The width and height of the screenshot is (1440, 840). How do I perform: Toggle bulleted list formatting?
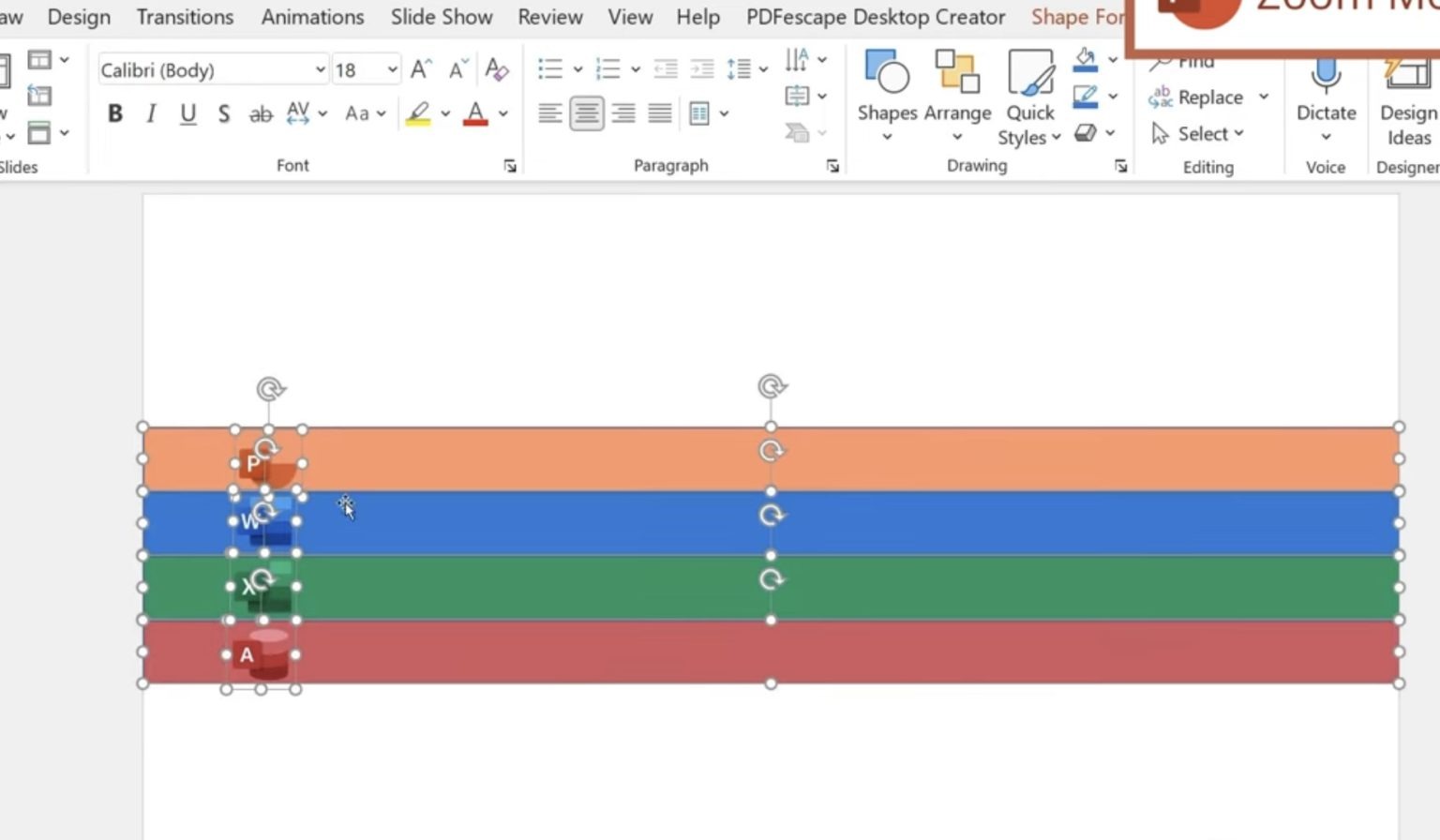coord(549,67)
